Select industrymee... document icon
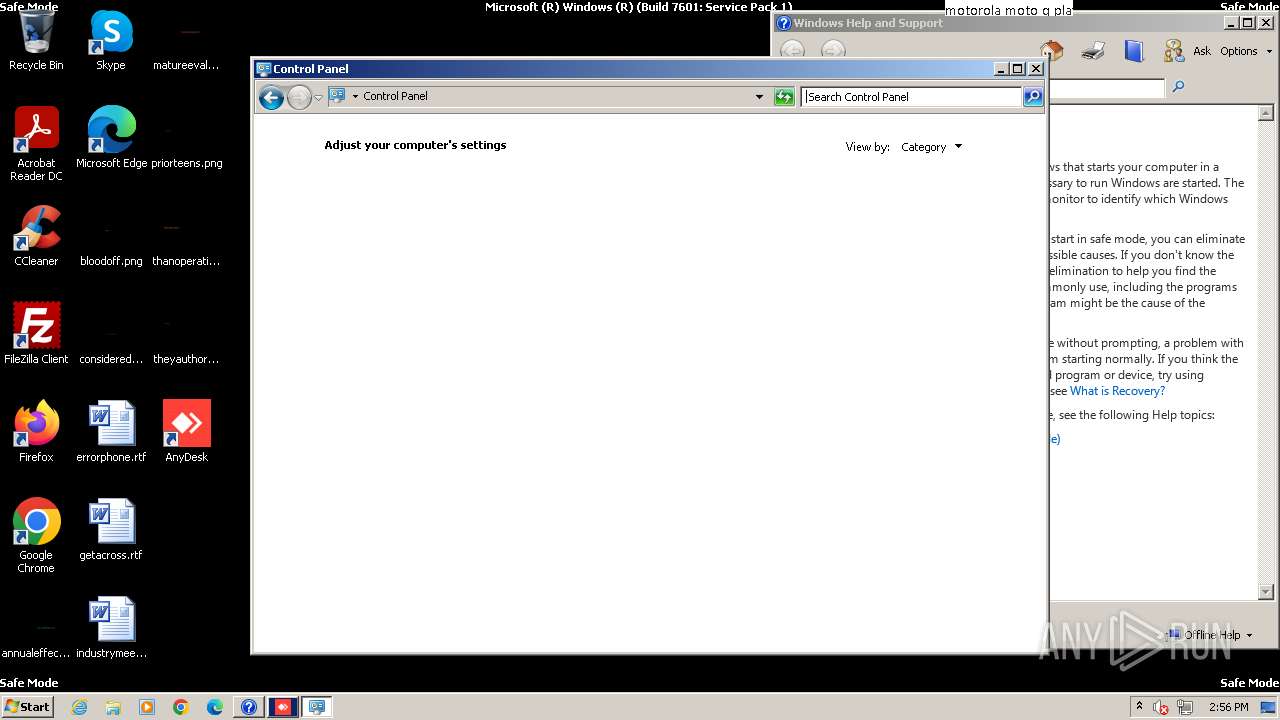 pos(111,628)
